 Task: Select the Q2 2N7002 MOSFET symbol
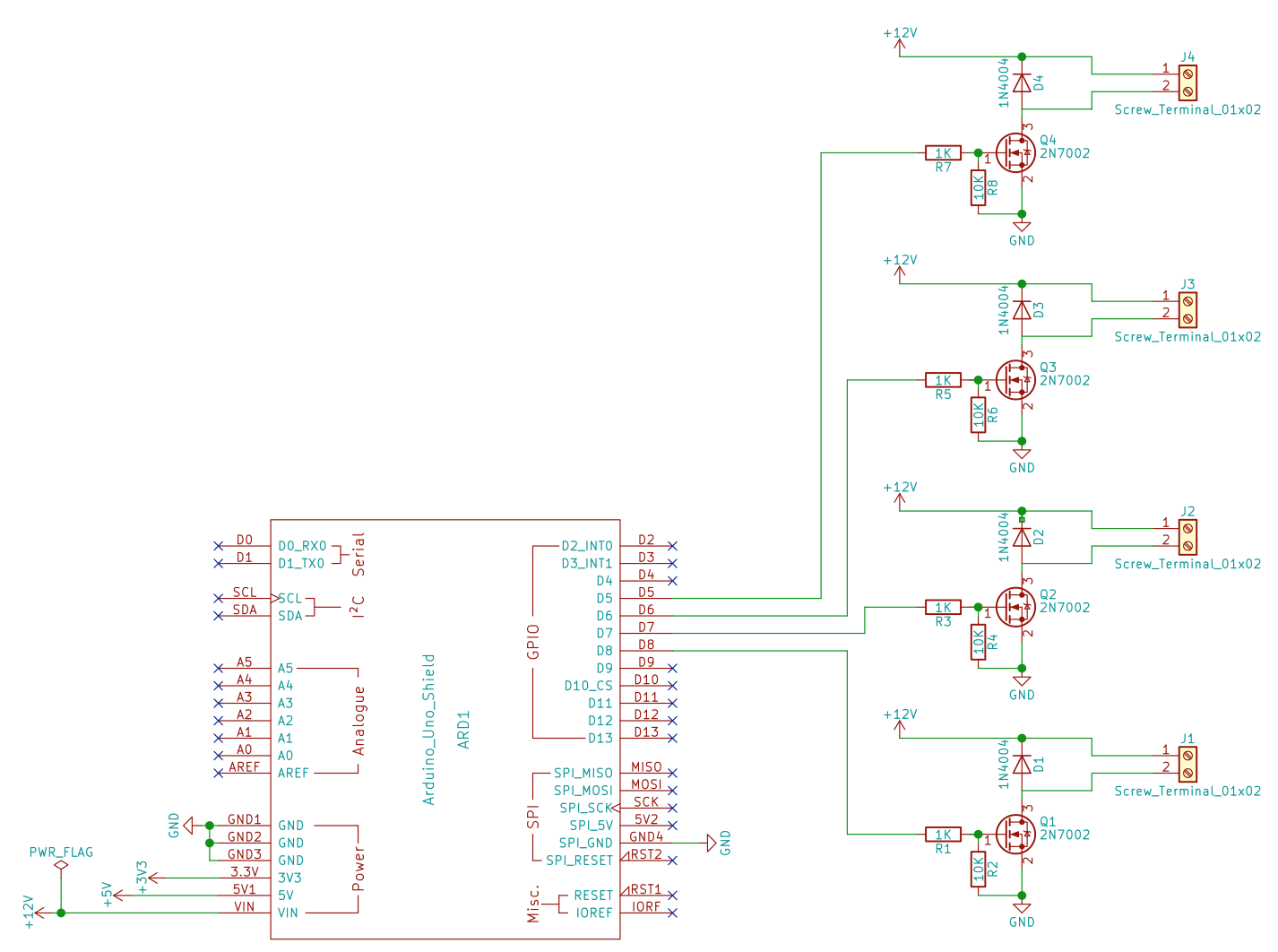[x=1016, y=608]
